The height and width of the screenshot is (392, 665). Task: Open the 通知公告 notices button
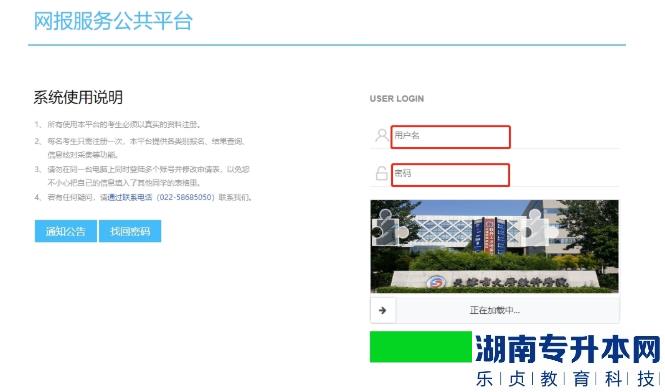66,231
